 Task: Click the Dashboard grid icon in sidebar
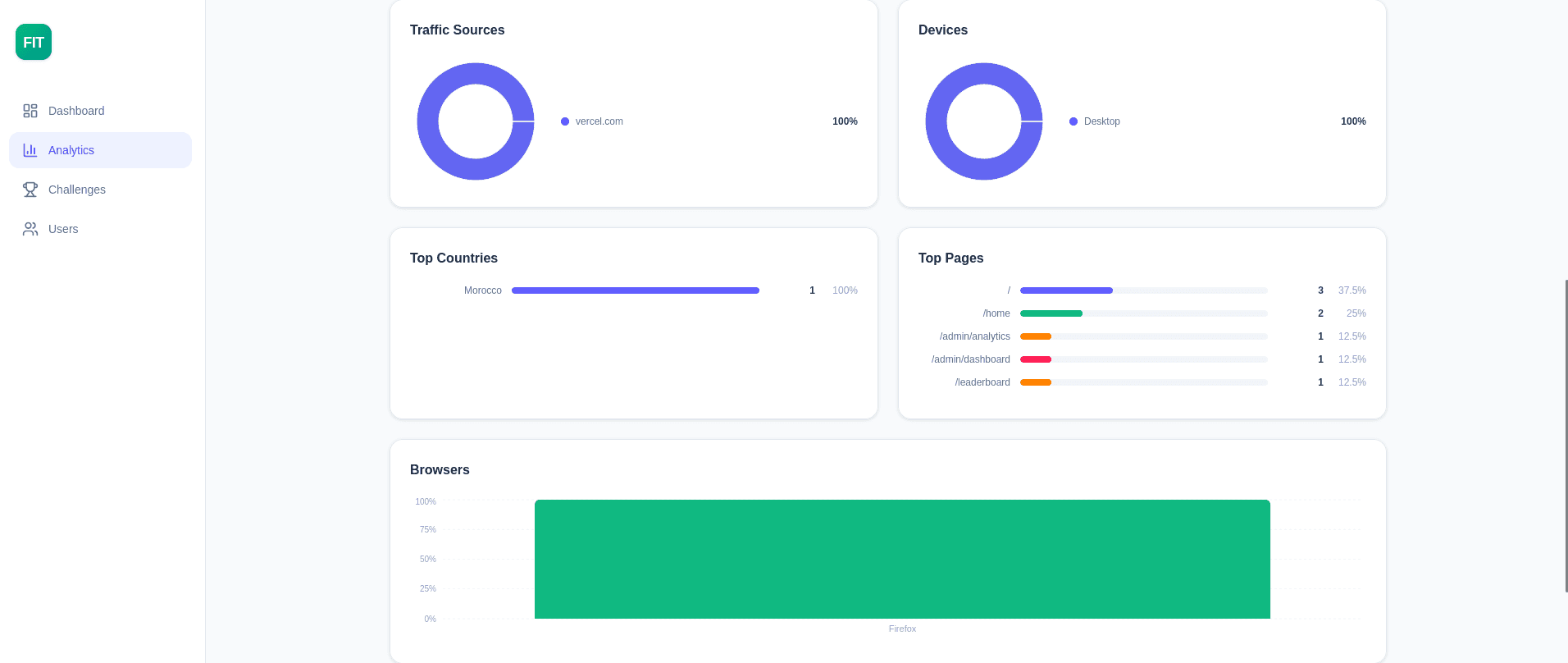(30, 111)
